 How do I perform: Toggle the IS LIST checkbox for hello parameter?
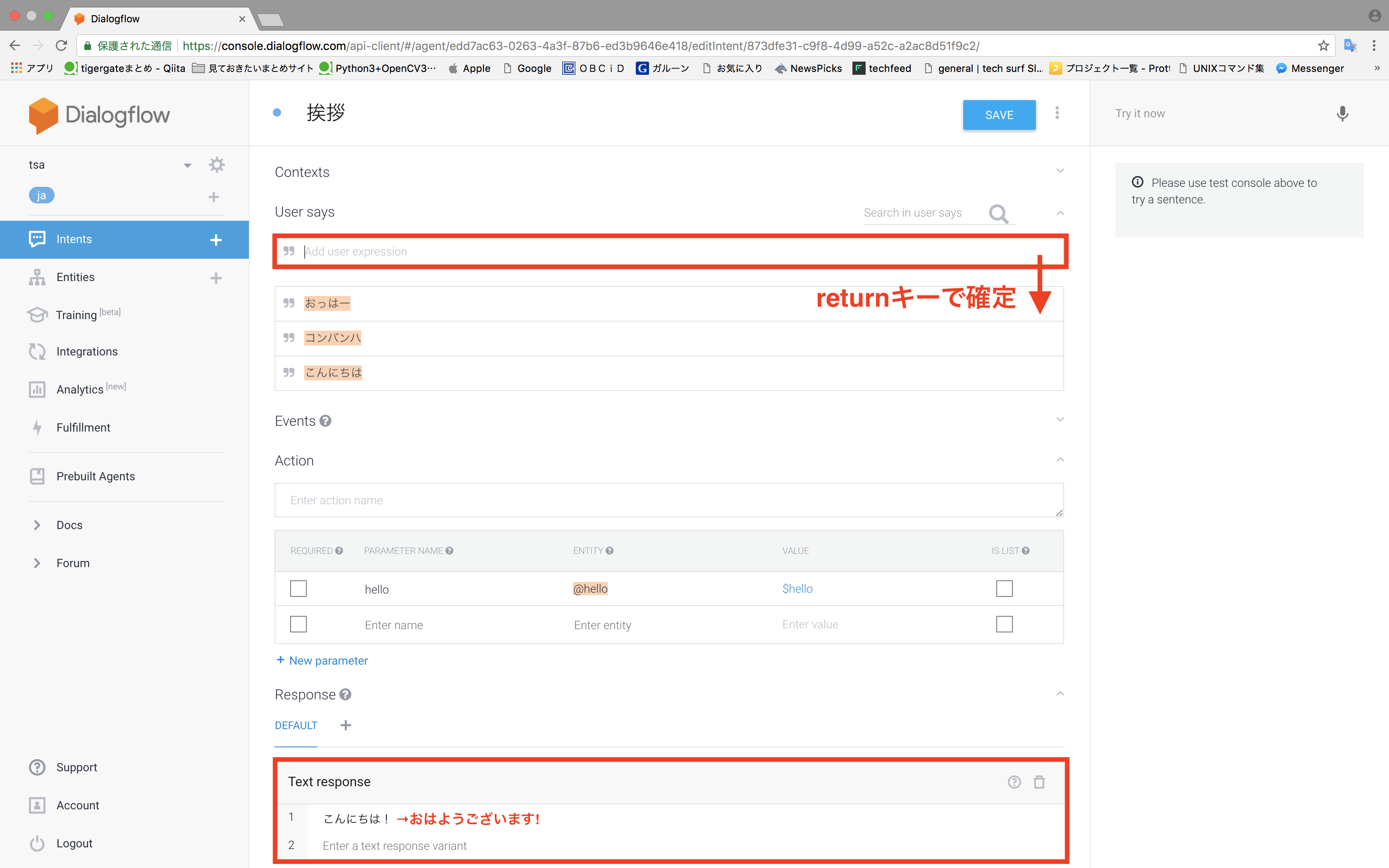1004,588
